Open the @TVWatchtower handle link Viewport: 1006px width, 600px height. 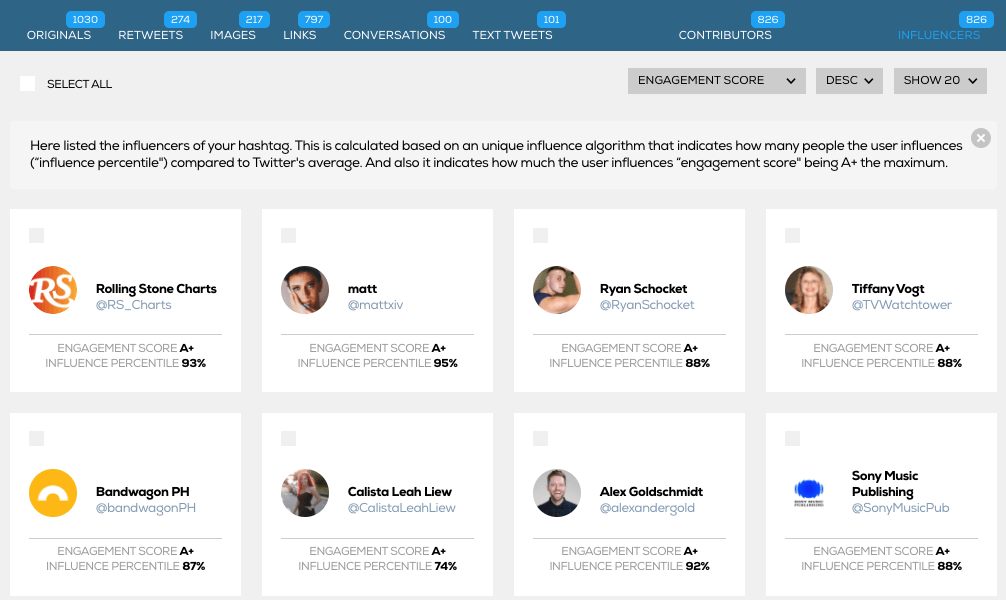pos(901,305)
